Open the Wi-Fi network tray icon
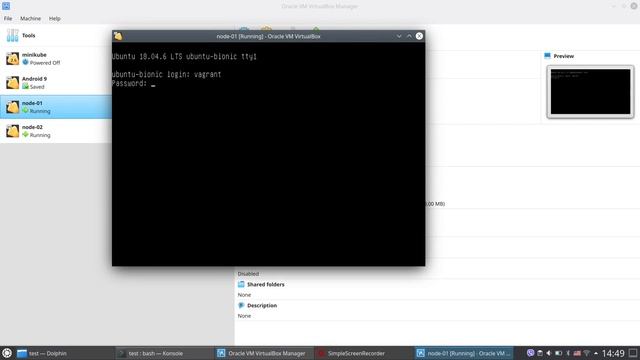This screenshot has width=640, height=360. pyautogui.click(x=587, y=353)
